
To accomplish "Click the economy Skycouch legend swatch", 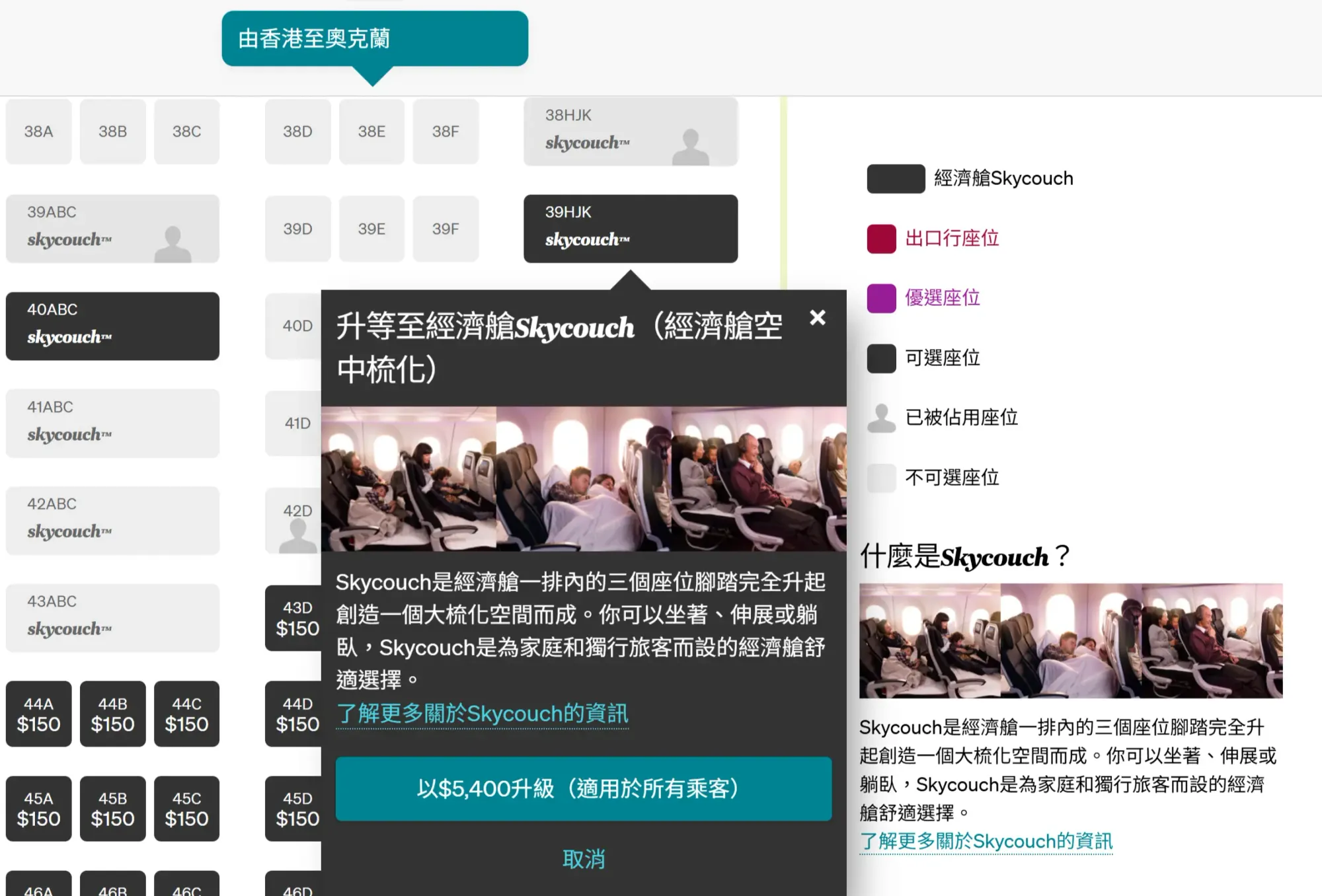I will point(896,178).
